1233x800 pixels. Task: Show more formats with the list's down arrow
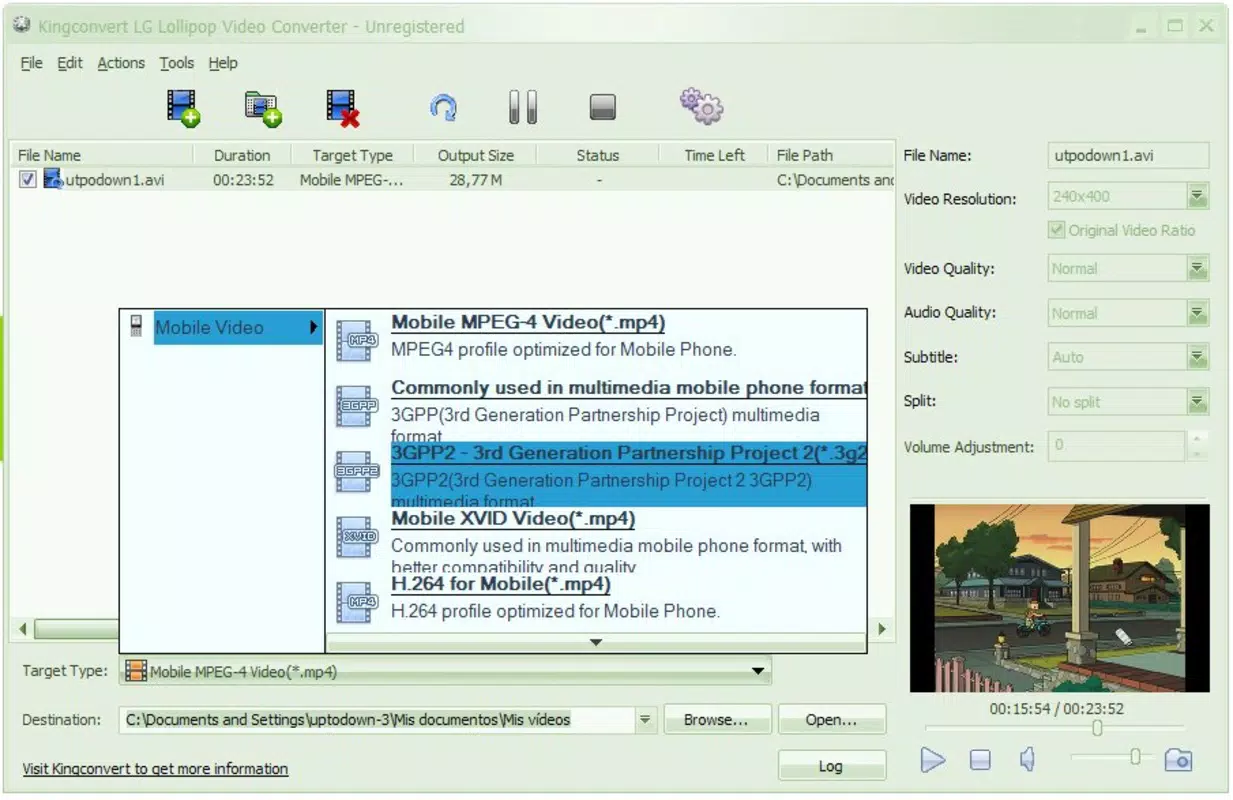tap(596, 642)
